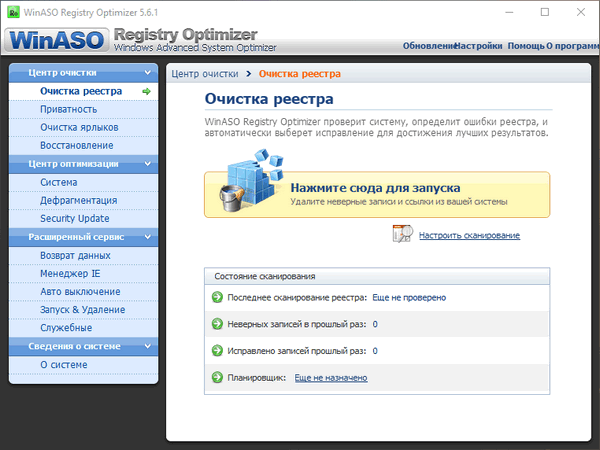
Task: Open Система in sidebar
Action: click(83, 182)
